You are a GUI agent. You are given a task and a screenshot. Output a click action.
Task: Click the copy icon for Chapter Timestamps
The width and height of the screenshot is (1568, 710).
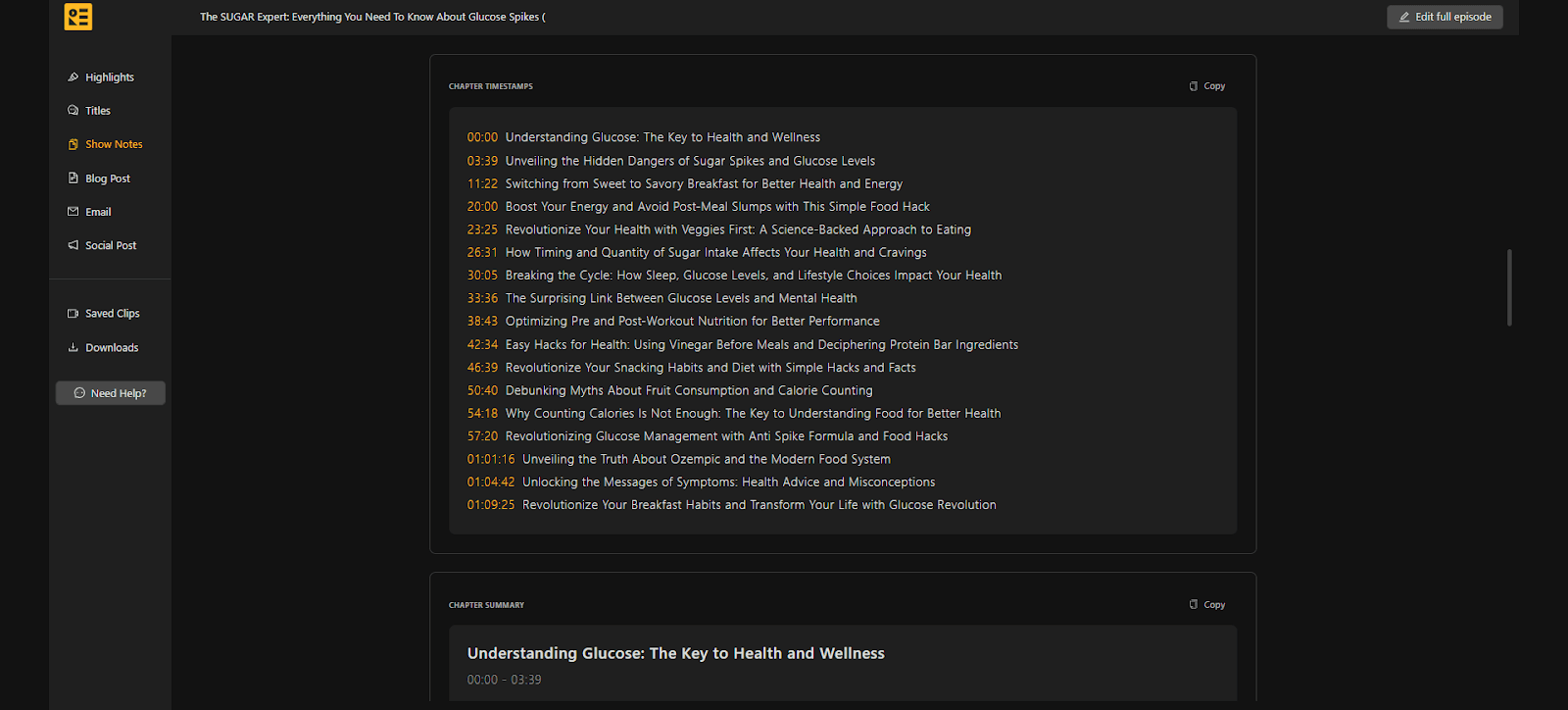[1192, 85]
